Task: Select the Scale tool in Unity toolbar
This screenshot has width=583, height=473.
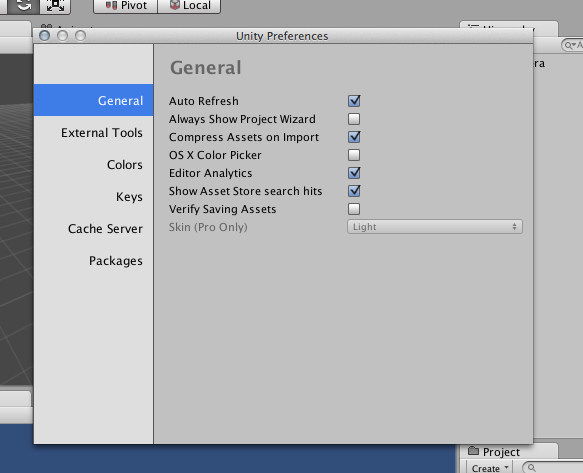Action: coord(55,6)
